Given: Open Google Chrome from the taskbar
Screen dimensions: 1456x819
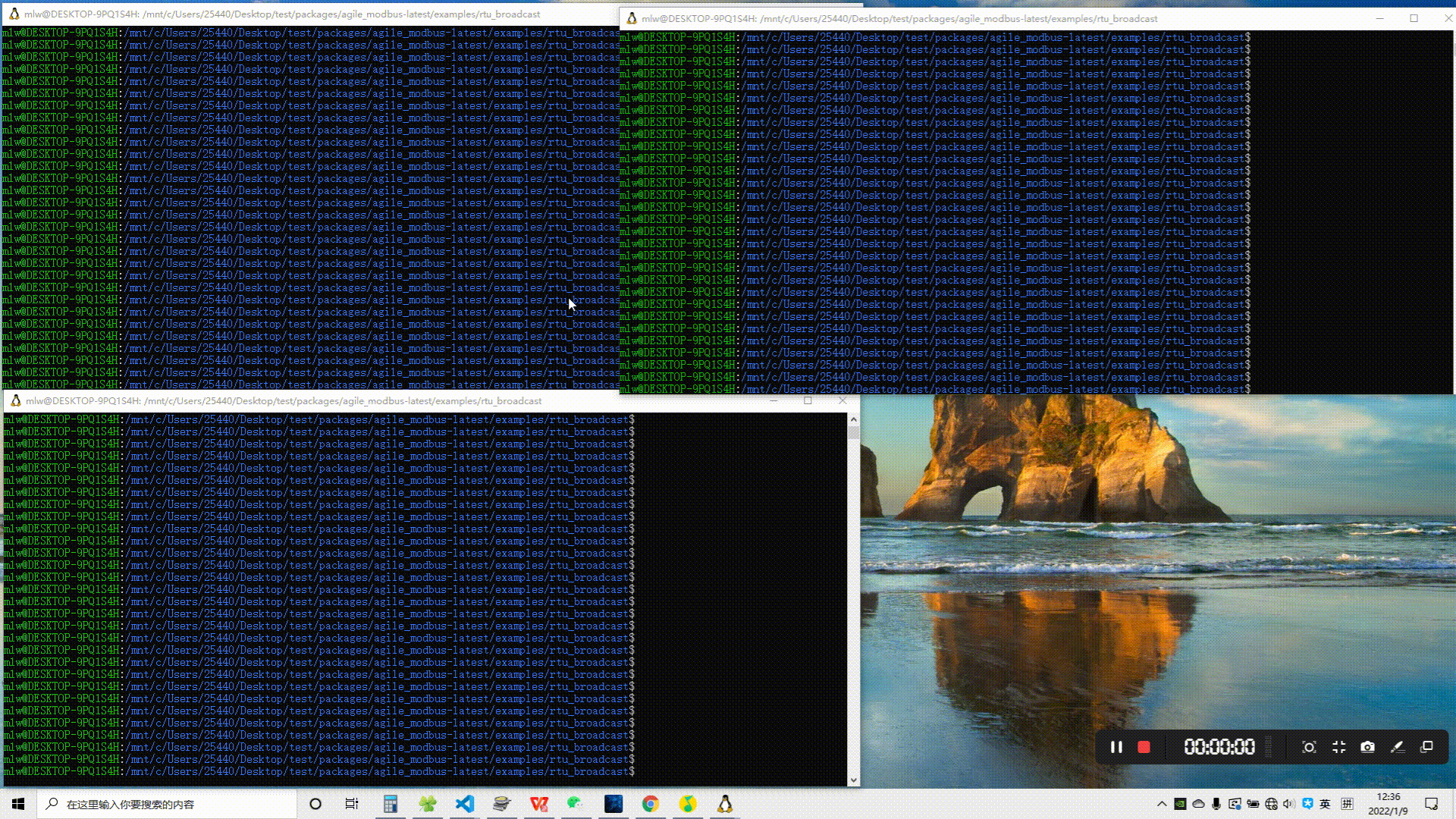Looking at the screenshot, I should 650,804.
